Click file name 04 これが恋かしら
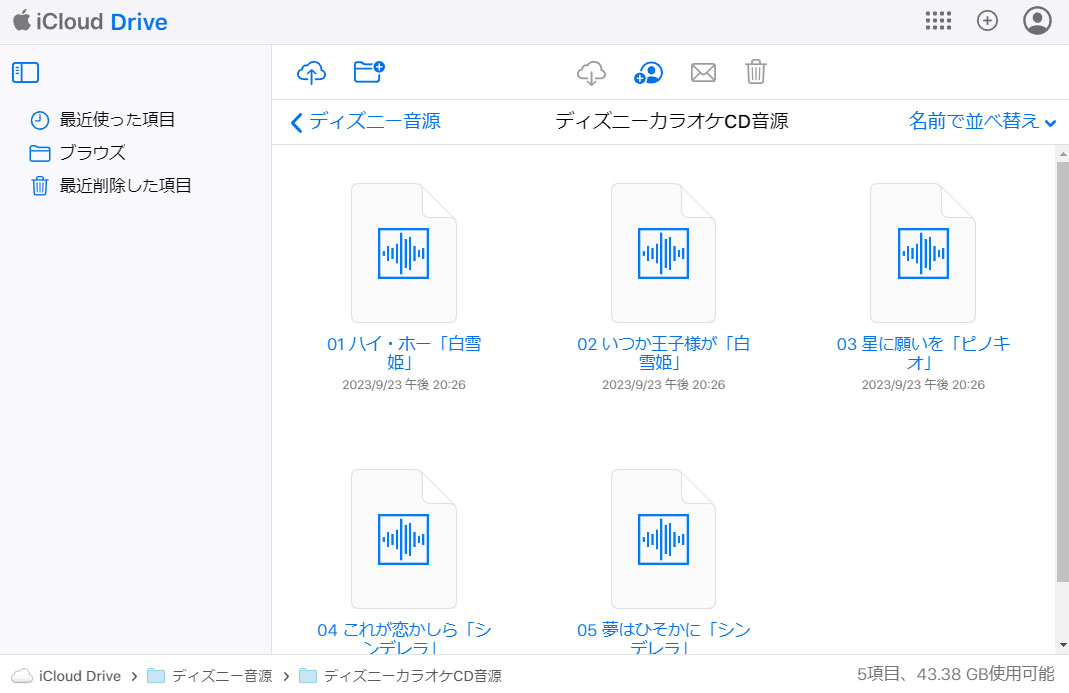 404,637
